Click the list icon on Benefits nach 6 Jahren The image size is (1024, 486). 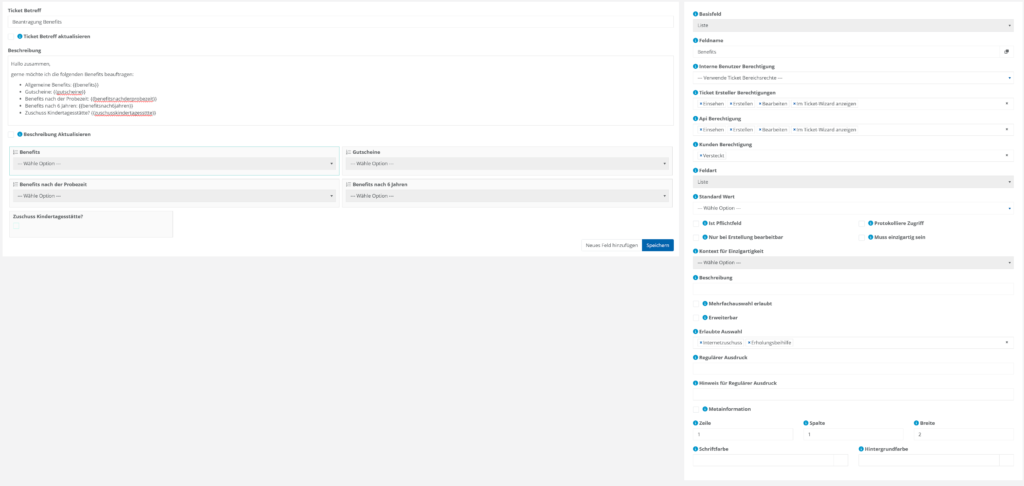(x=348, y=184)
